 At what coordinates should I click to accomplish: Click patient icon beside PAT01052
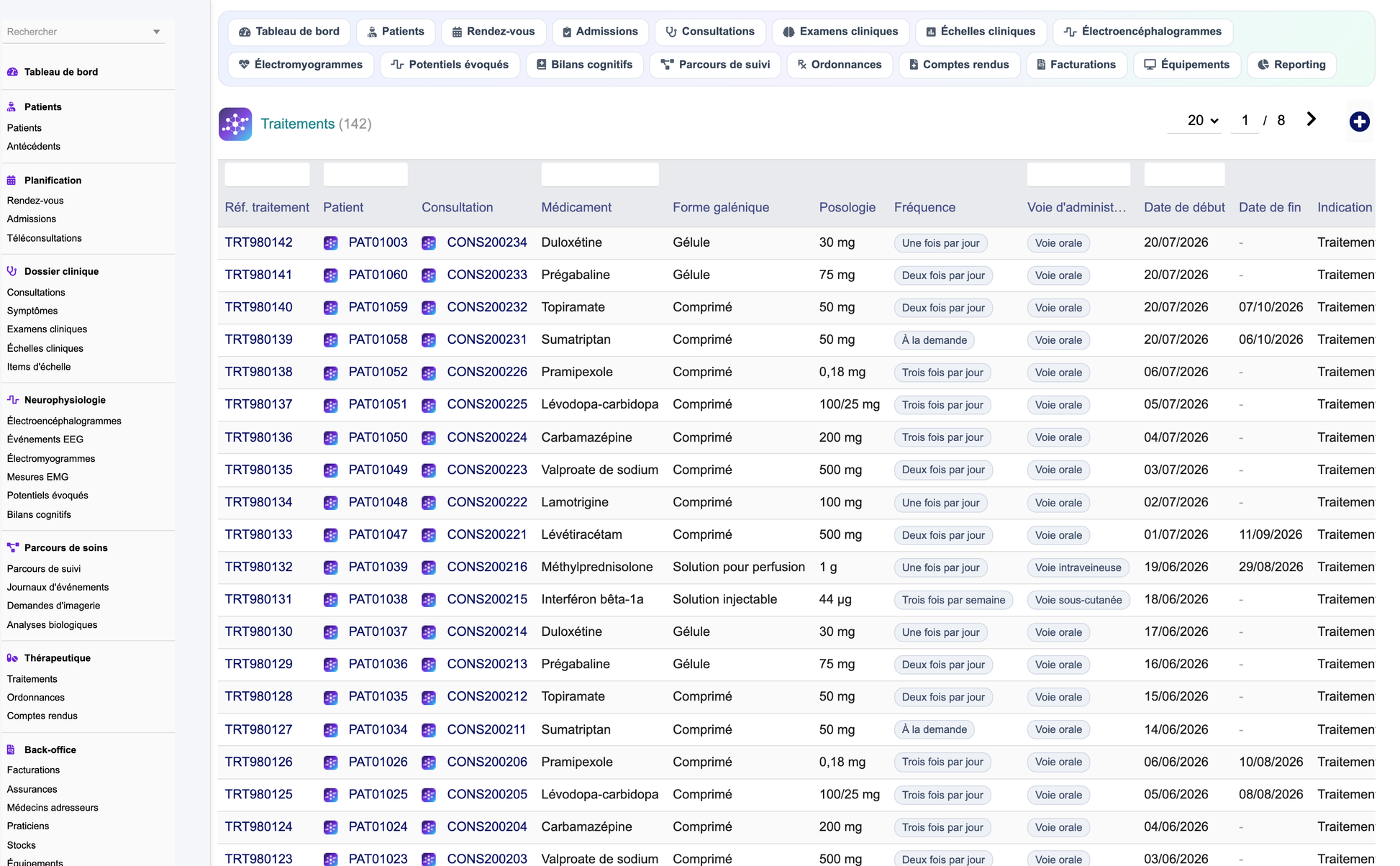330,373
